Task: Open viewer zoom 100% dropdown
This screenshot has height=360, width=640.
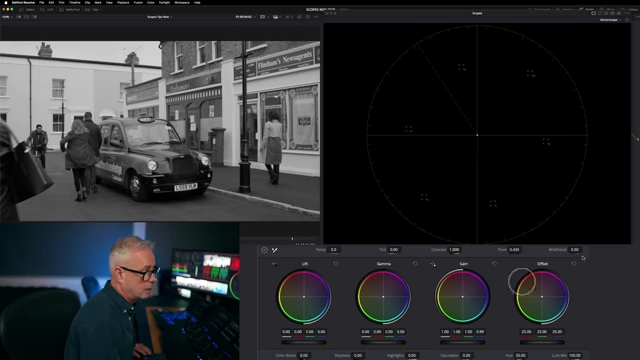Action: 7,17
